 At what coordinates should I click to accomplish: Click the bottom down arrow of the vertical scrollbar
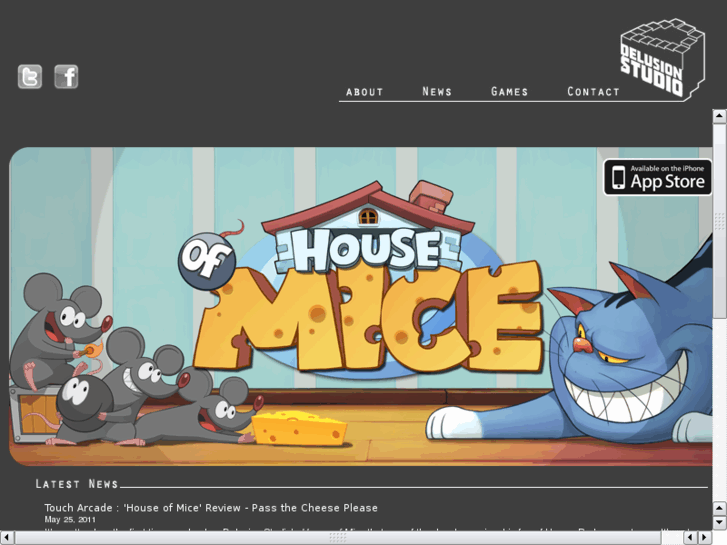pos(720,523)
